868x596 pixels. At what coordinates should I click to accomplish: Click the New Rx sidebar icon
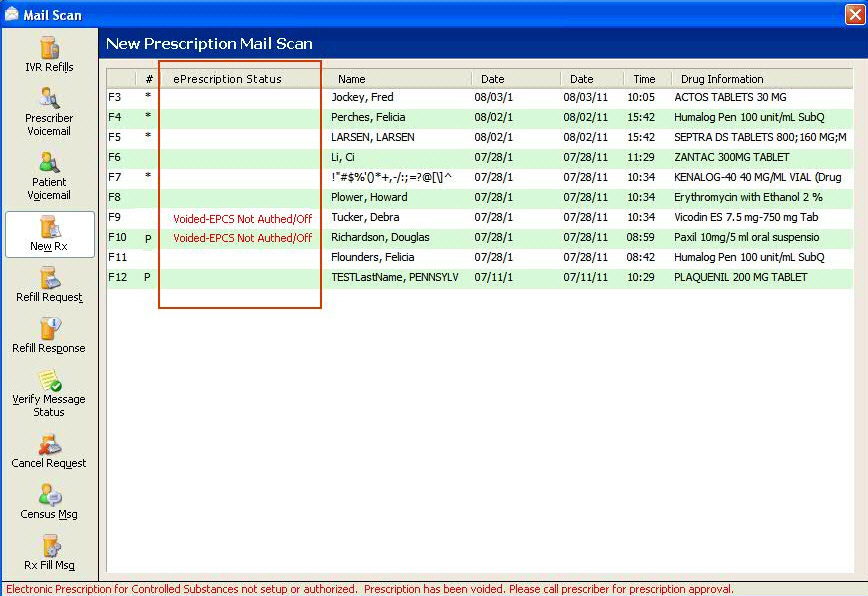49,228
